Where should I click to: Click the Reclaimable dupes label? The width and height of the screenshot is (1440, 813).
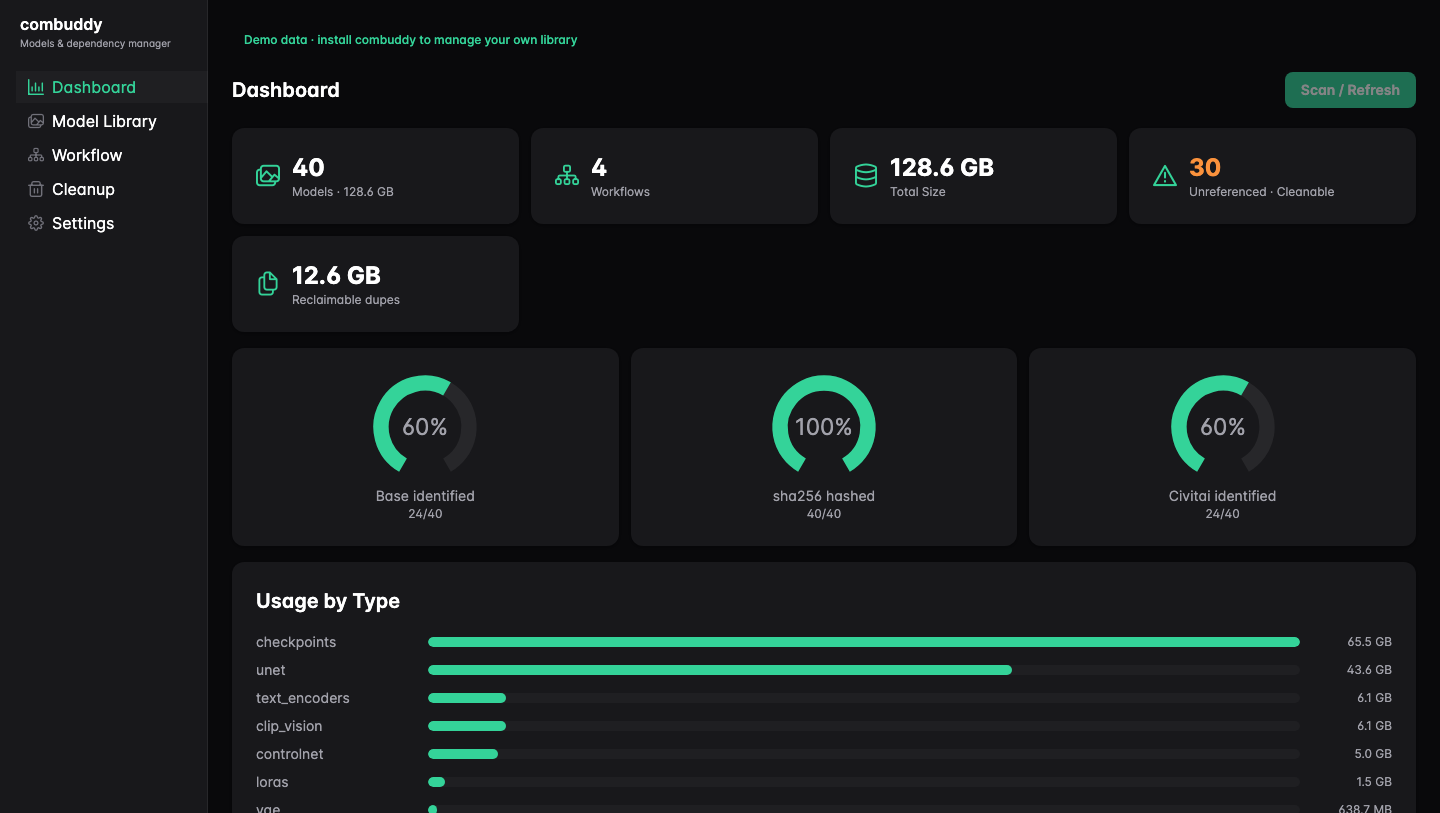pyautogui.click(x=346, y=300)
